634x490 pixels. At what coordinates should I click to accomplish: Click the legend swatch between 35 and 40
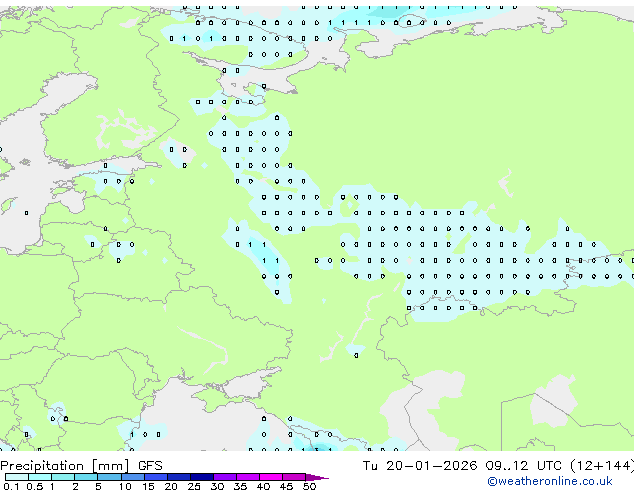click(247, 477)
